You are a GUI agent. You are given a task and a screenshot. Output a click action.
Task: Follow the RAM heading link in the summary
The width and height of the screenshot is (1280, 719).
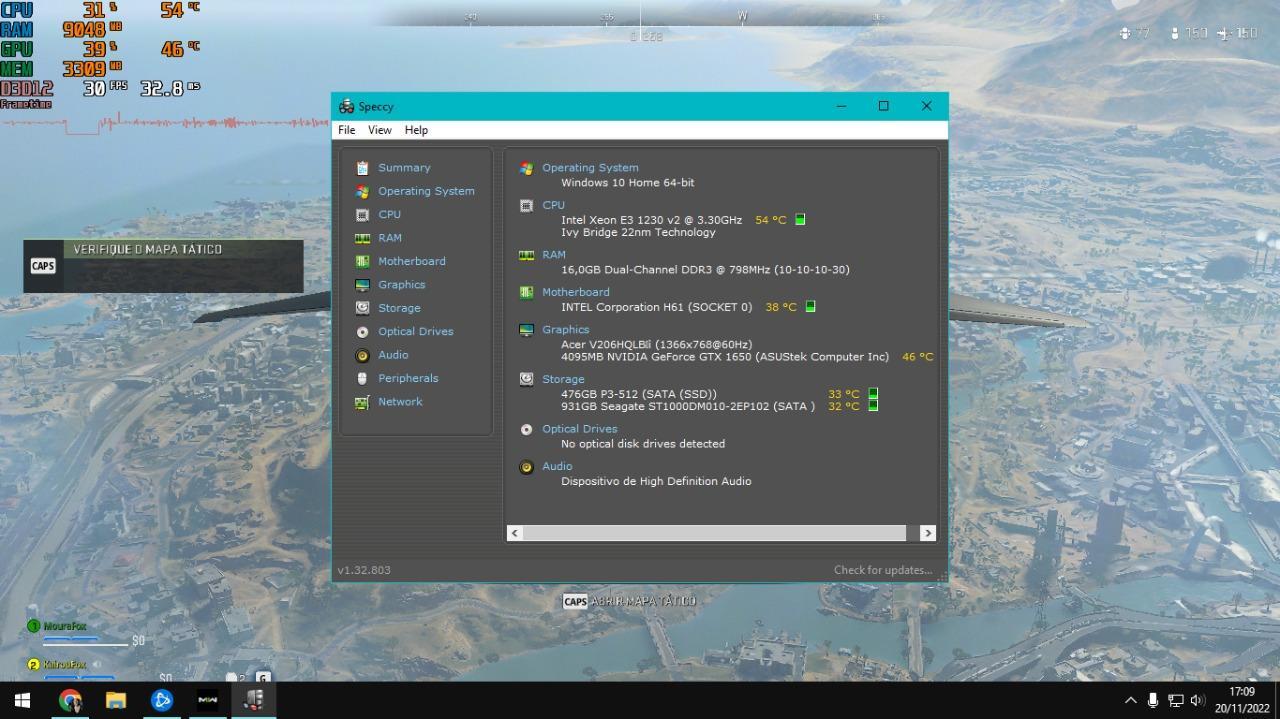click(554, 255)
